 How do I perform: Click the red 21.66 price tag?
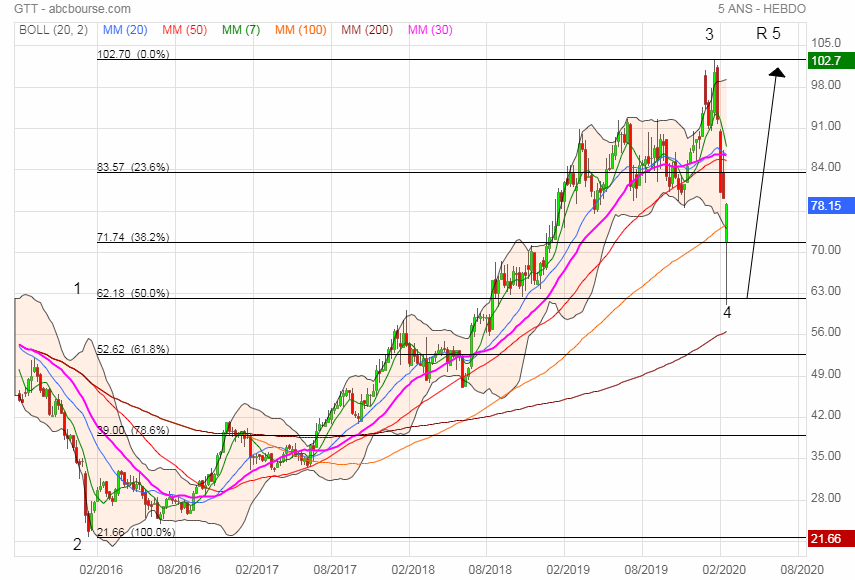830,539
